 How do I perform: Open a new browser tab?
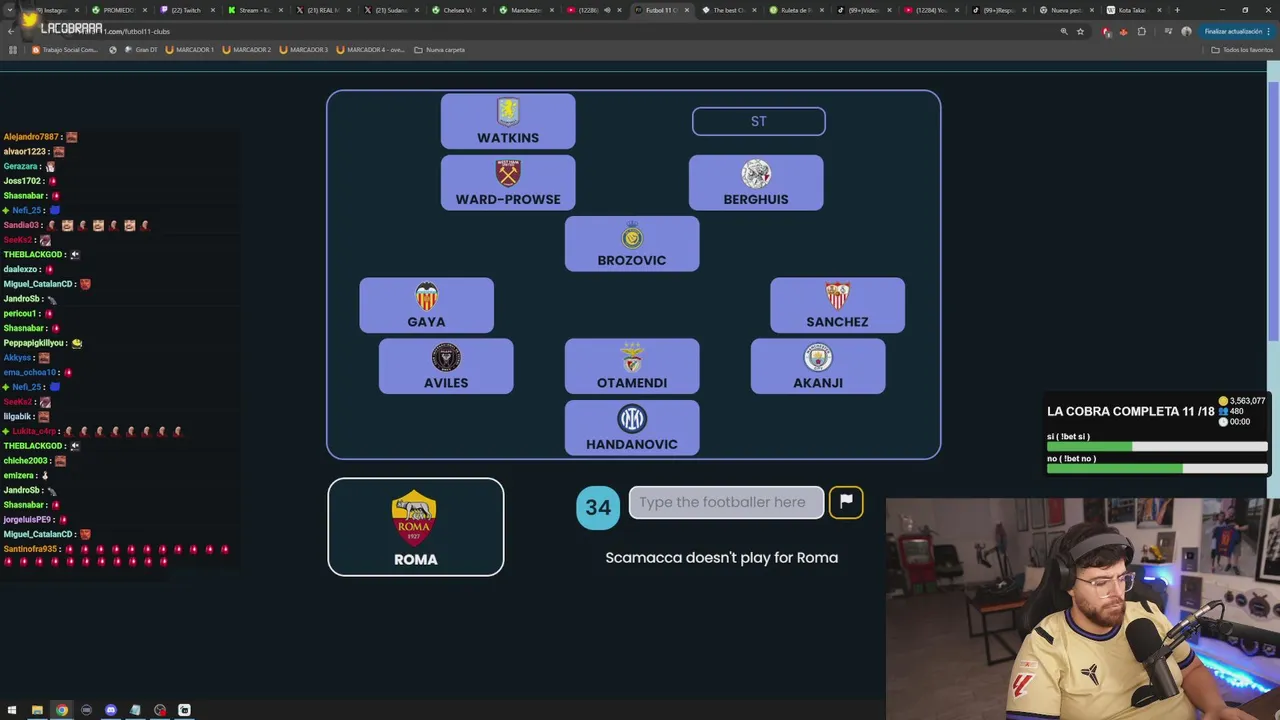[x=1177, y=10]
